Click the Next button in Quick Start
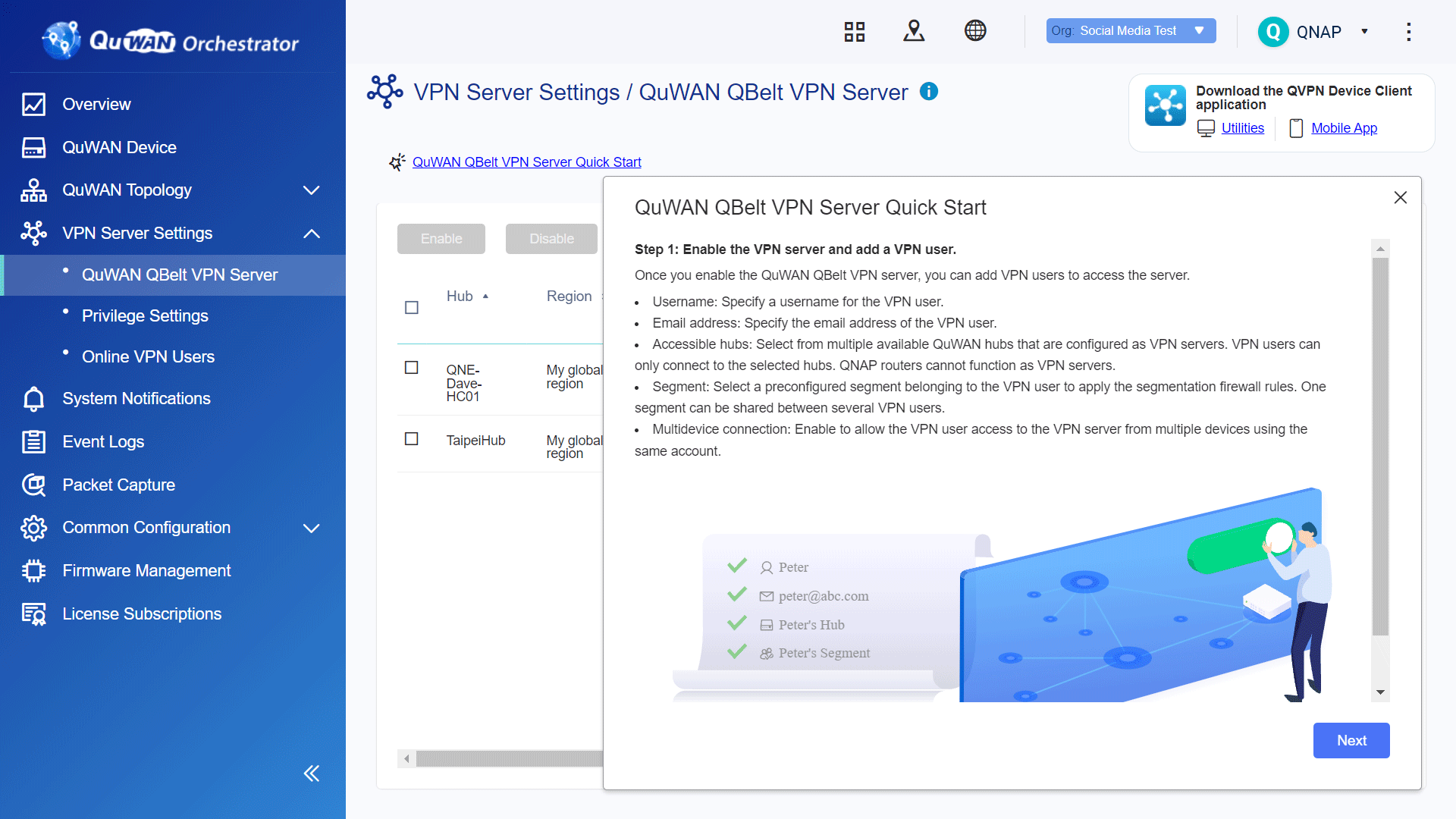 [1351, 740]
